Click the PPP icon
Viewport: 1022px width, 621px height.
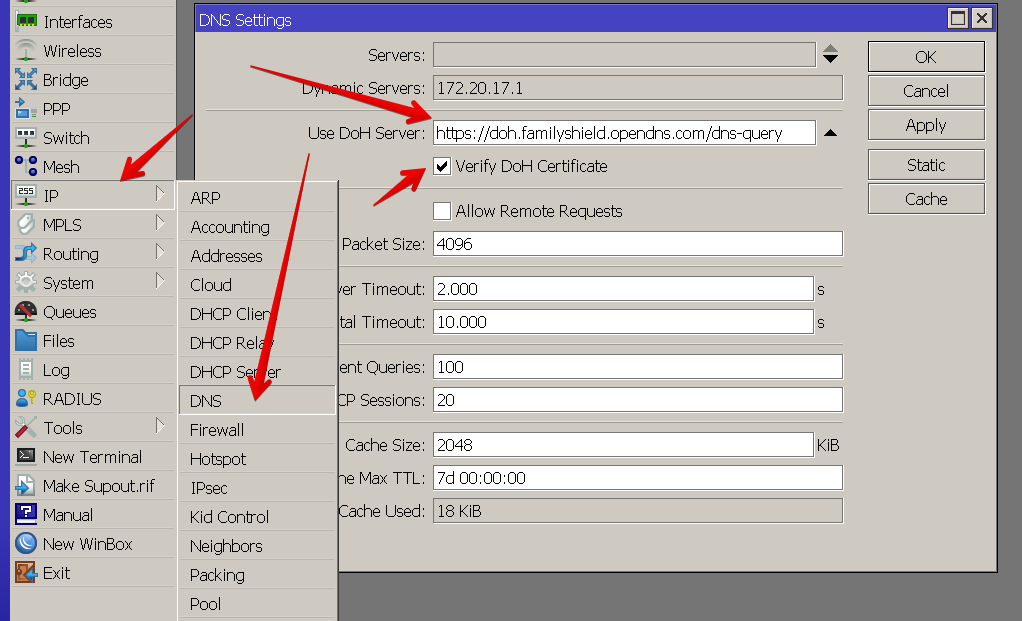click(26, 109)
